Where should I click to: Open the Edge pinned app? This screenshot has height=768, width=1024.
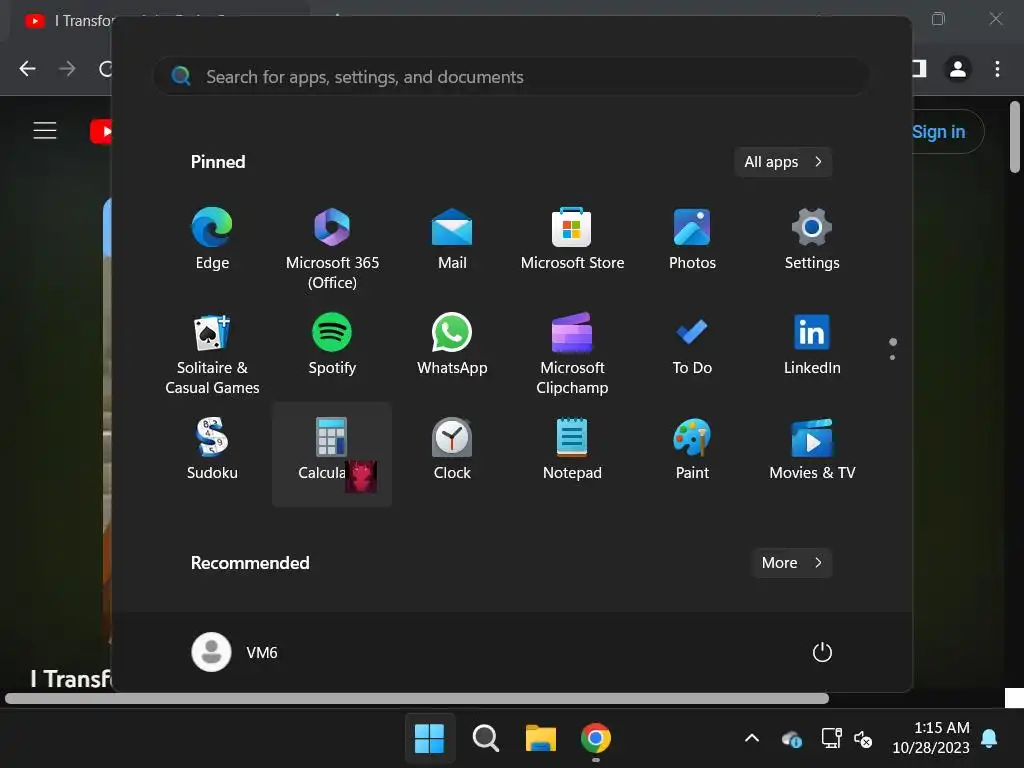pos(212,238)
